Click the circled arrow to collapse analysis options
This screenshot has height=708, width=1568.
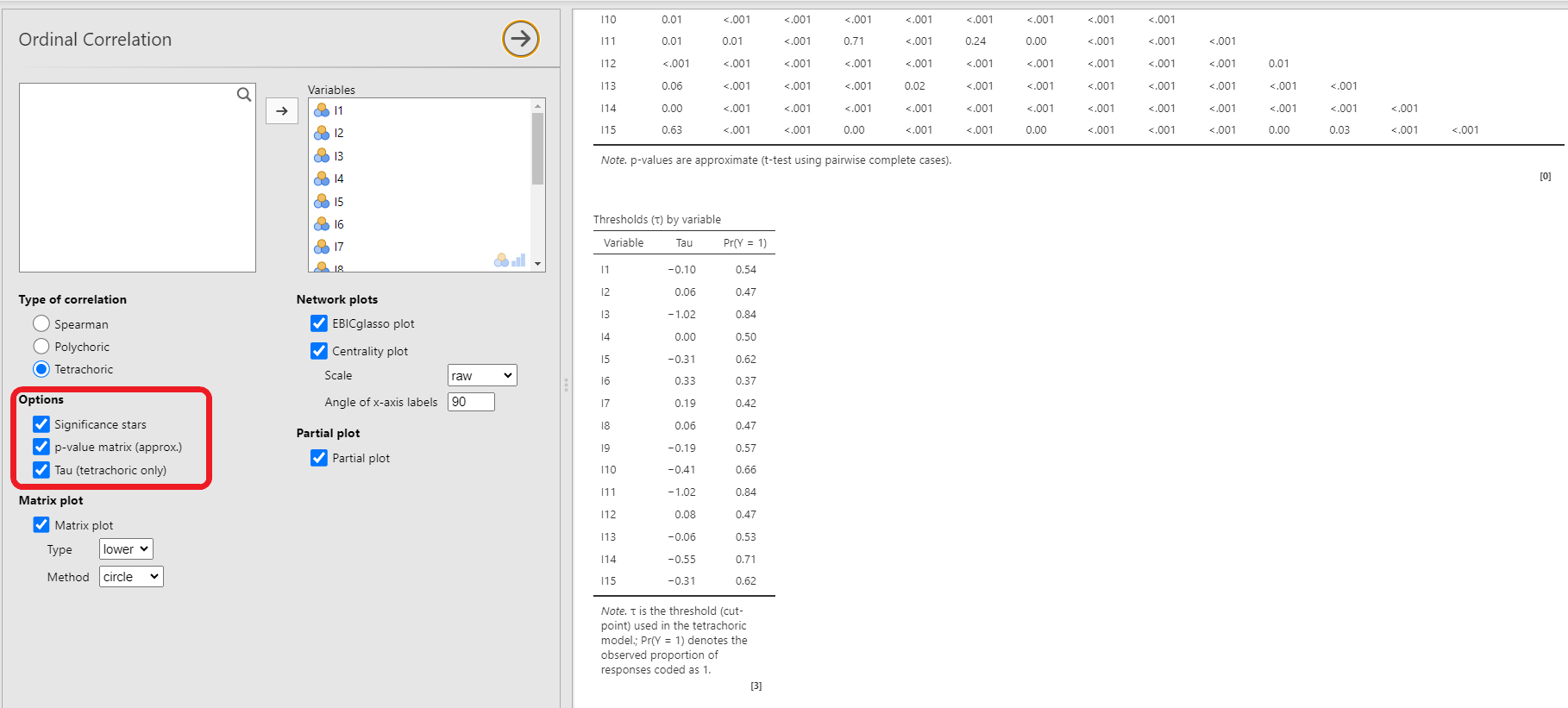(x=521, y=39)
